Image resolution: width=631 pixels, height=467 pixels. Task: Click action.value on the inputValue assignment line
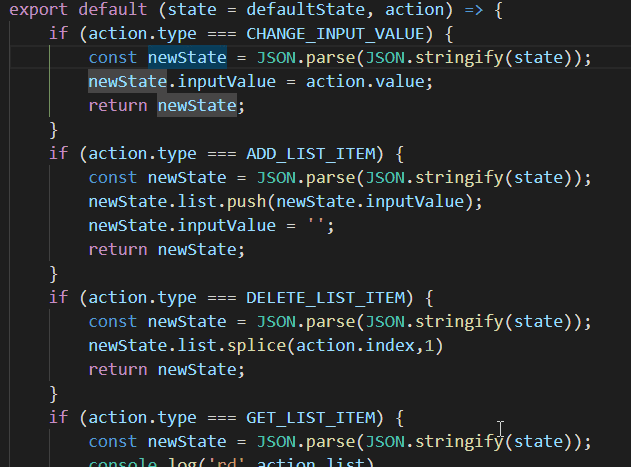(365, 82)
